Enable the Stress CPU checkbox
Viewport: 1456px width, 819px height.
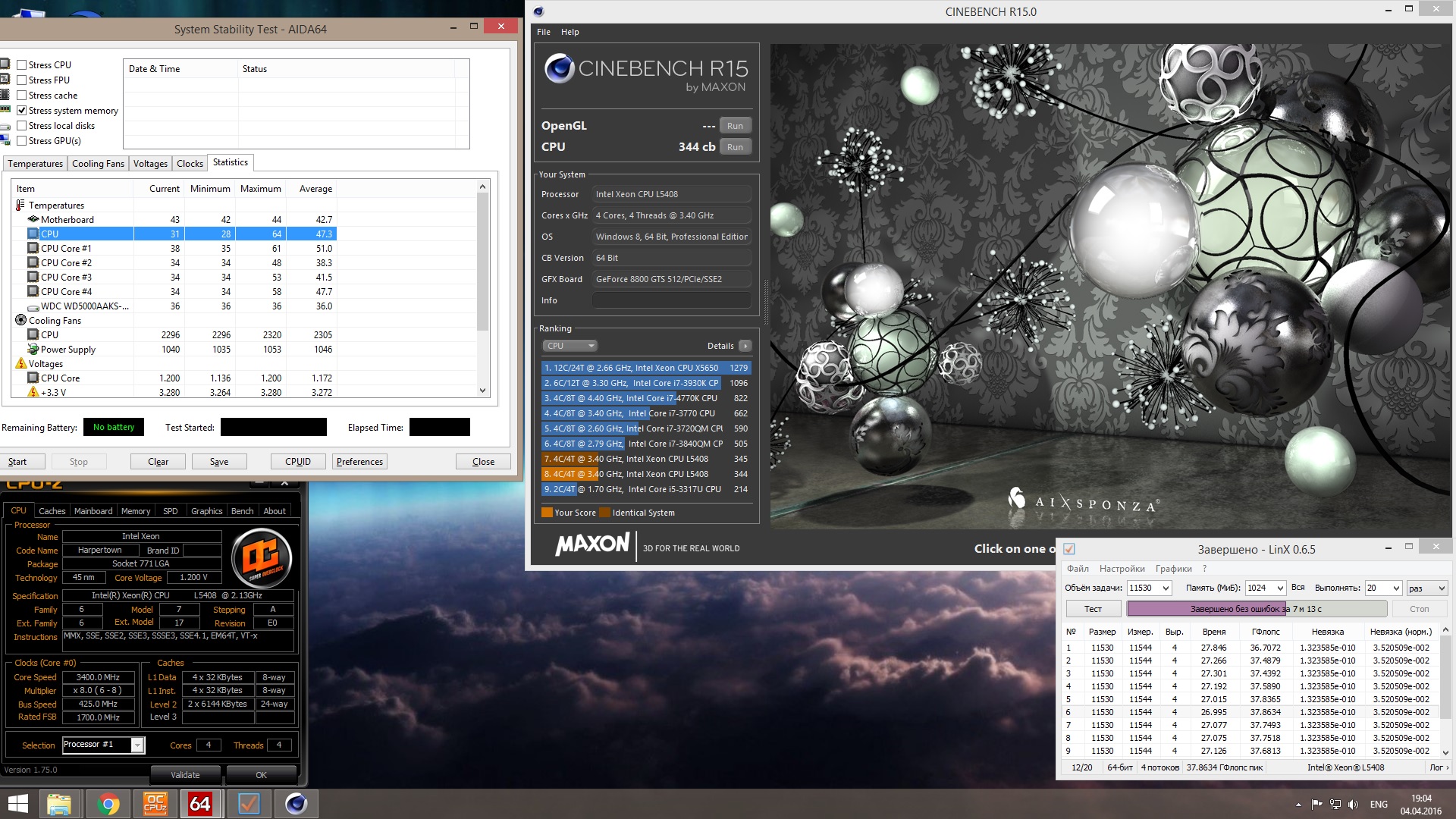tap(22, 65)
